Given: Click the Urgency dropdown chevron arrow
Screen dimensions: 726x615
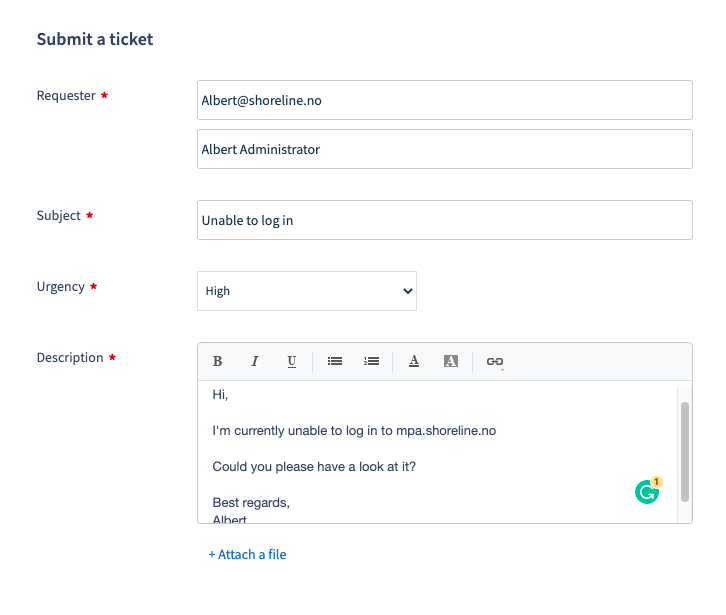Looking at the screenshot, I should click(407, 291).
